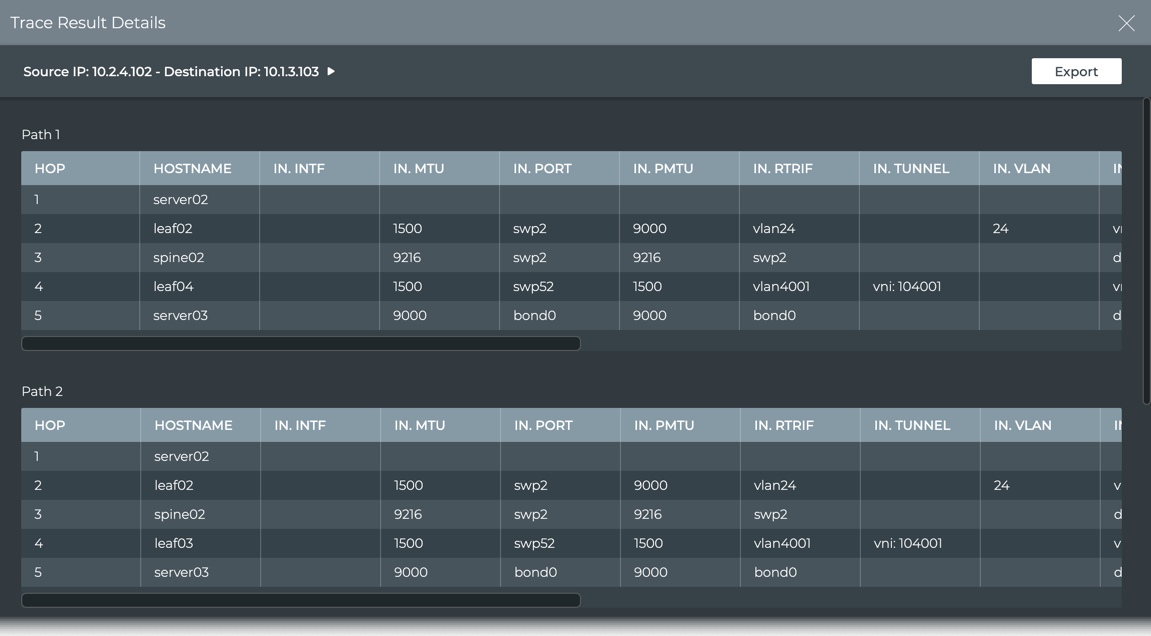Select leaf03 hostname in Path 2
Screen dimensions: 1151x636
[174, 543]
